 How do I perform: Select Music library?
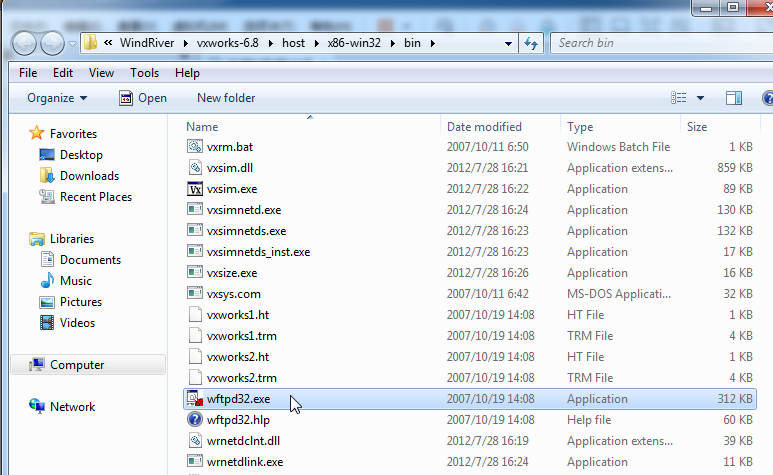(75, 281)
